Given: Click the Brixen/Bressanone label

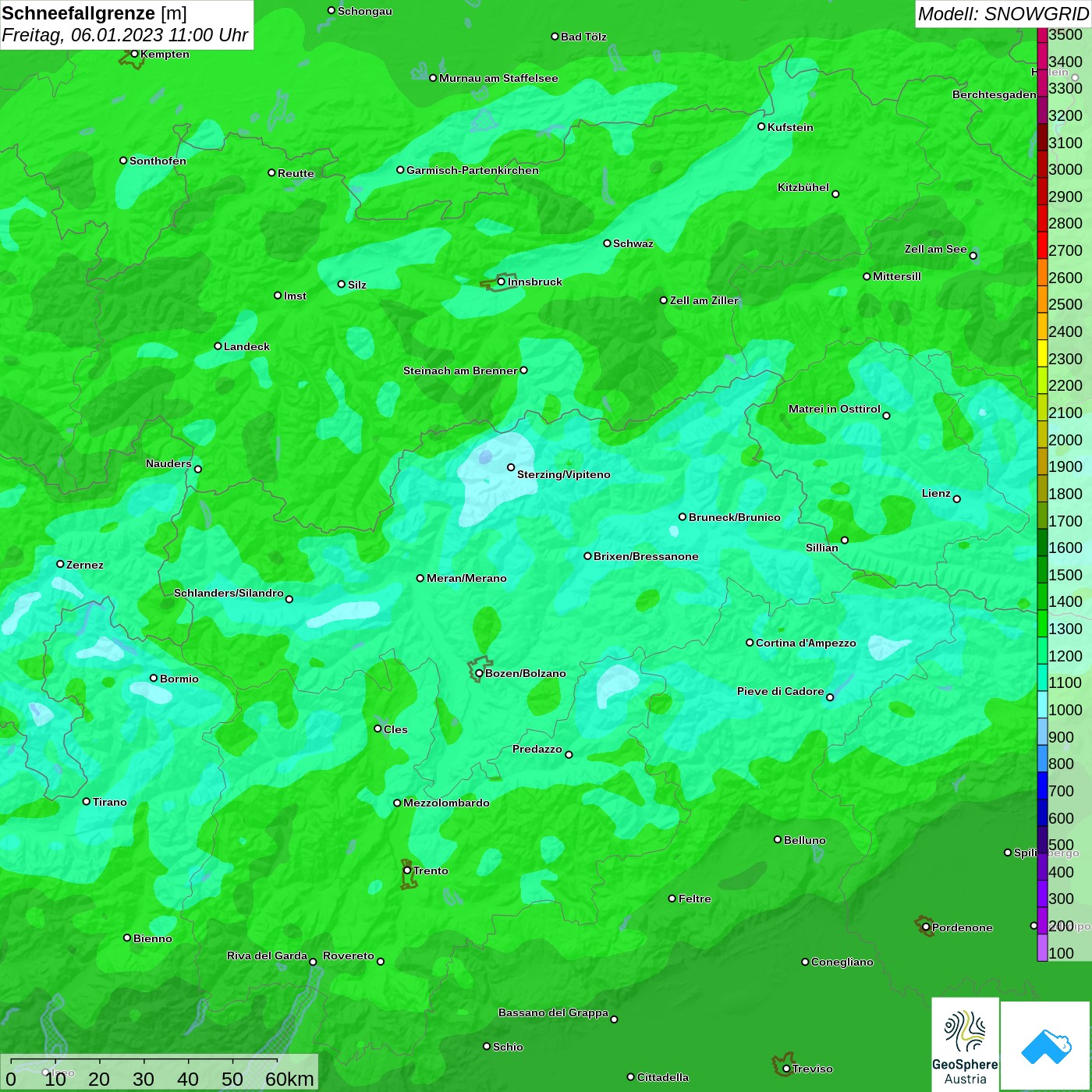Looking at the screenshot, I should point(646,556).
